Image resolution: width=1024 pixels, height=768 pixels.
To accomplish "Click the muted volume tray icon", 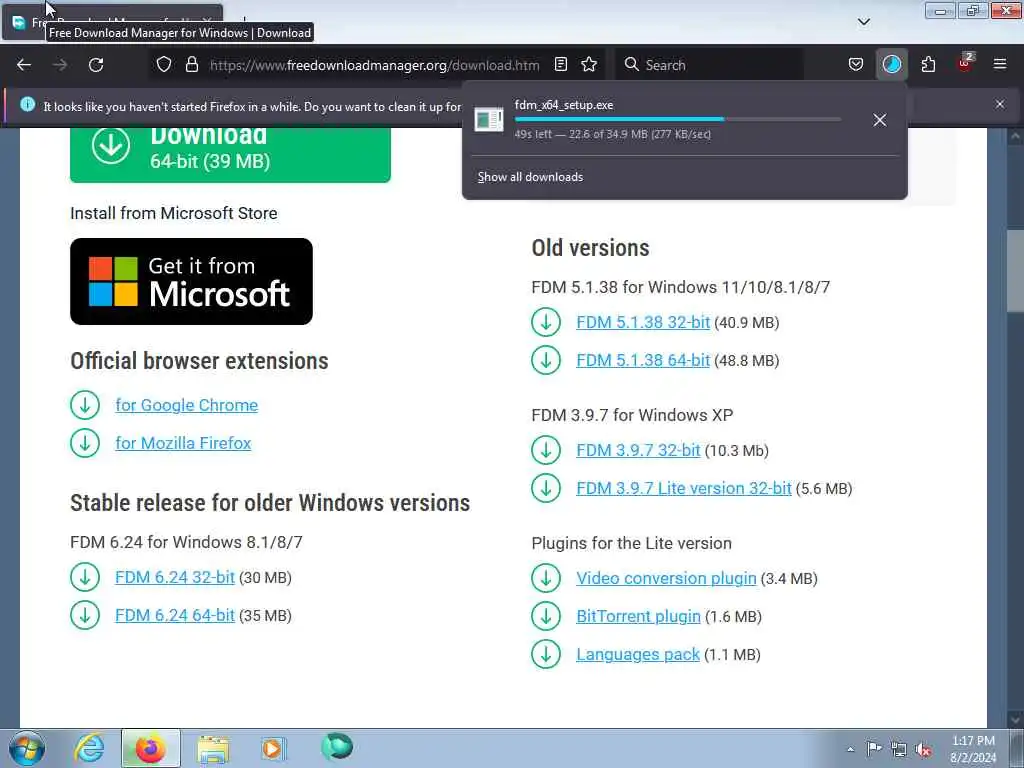I will [923, 750].
